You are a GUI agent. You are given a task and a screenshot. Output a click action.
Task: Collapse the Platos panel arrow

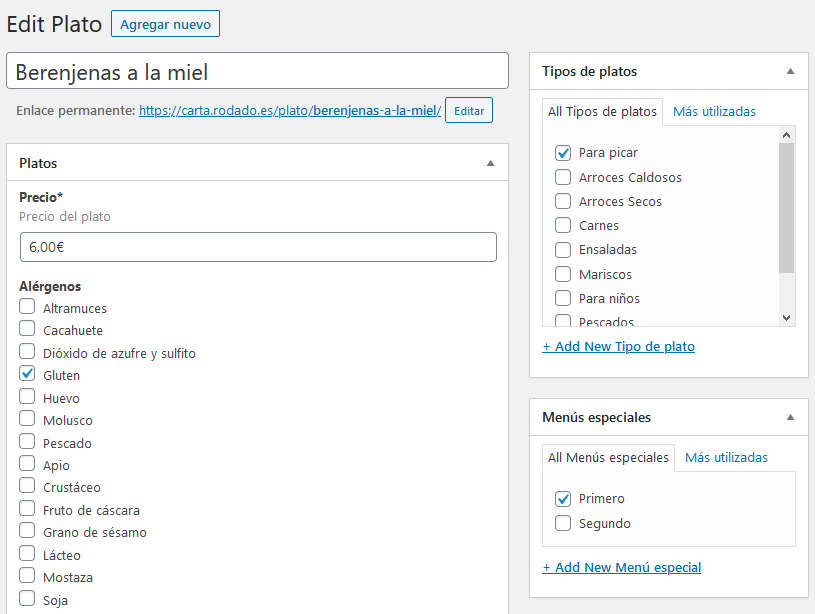pos(490,163)
